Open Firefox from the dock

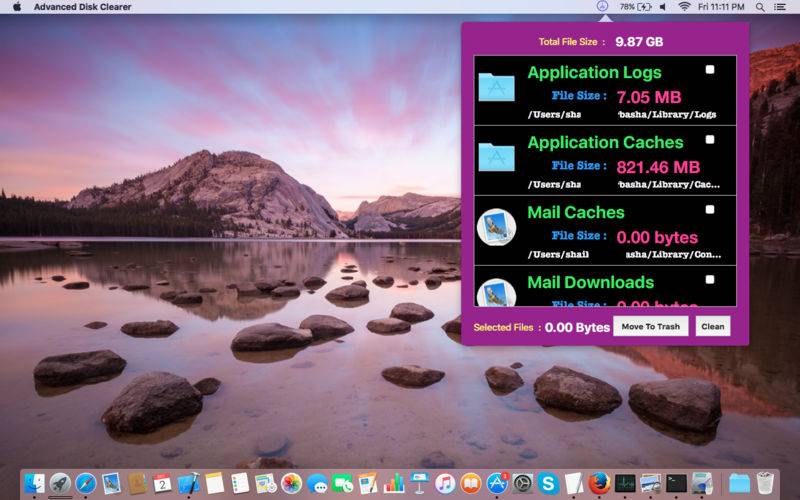[x=600, y=484]
